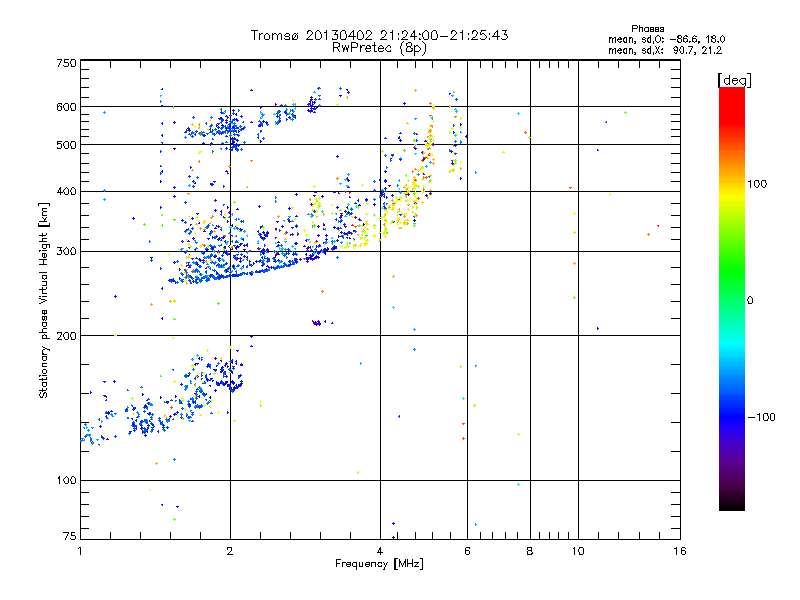Click the 'mean, sd,O: -86.6, 18.0' line
This screenshot has width=800, height=600.
[x=666, y=39]
